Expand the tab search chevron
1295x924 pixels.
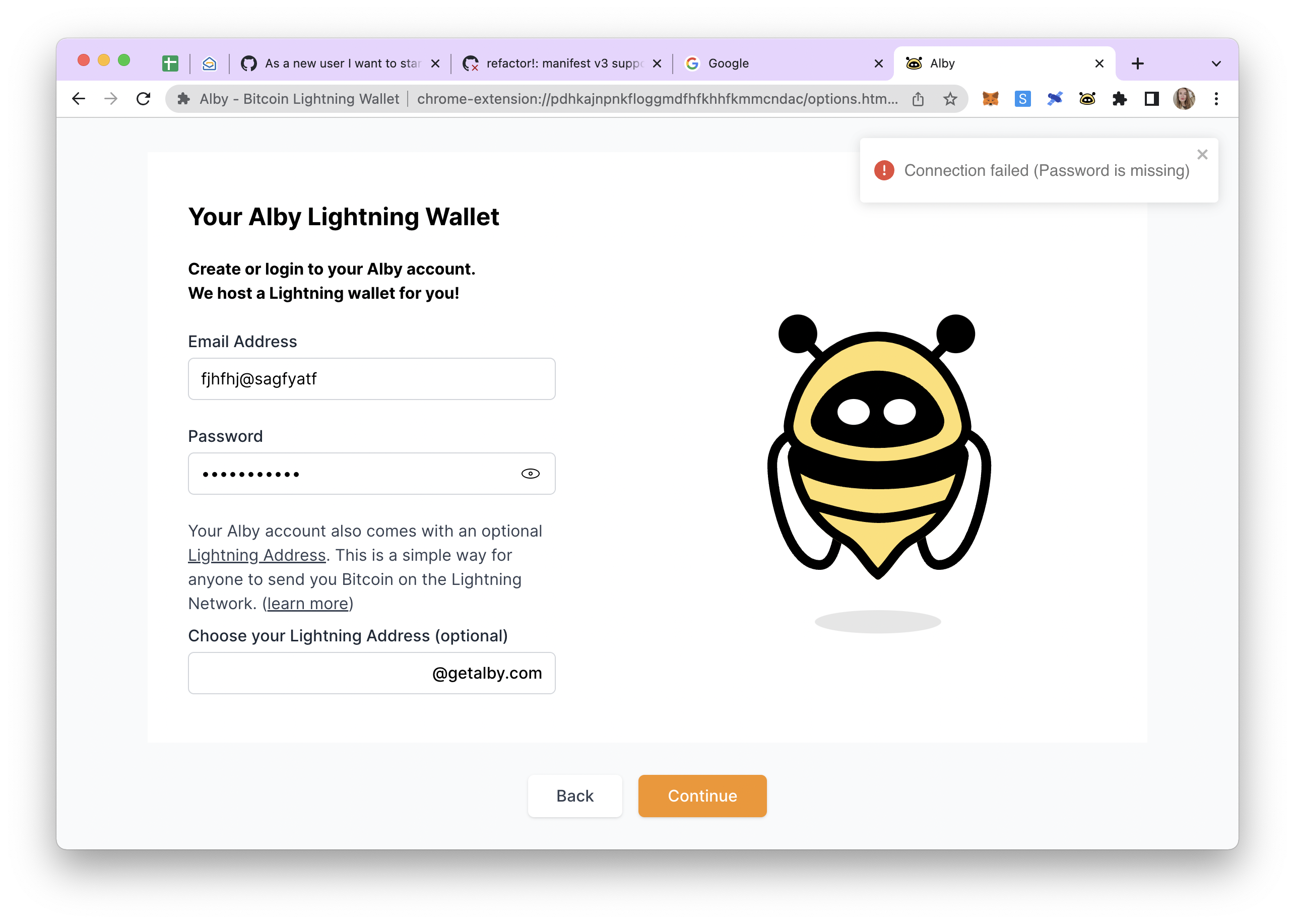[x=1216, y=63]
